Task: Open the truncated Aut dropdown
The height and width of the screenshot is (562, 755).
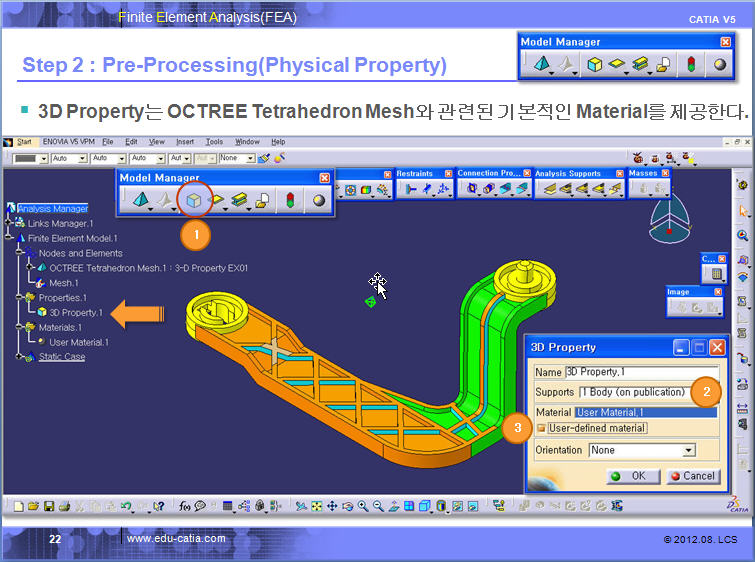Action: (x=187, y=158)
